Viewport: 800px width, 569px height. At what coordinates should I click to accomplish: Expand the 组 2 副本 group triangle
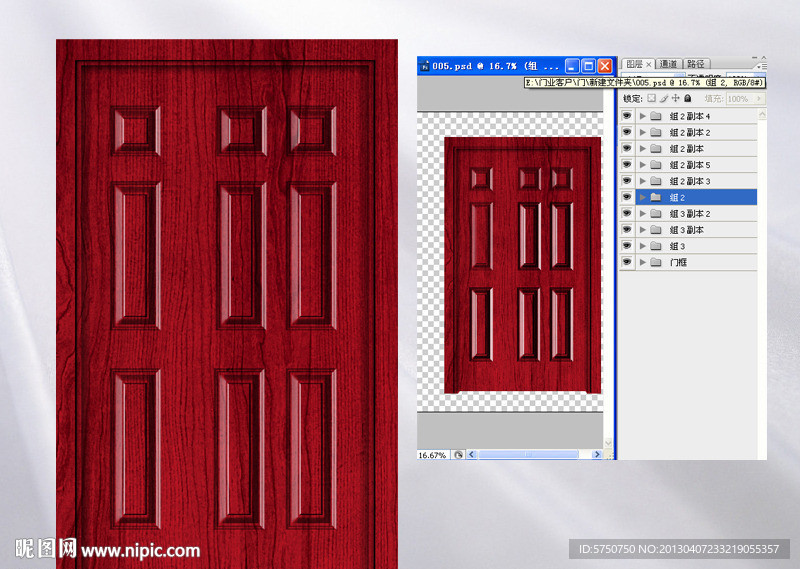pyautogui.click(x=643, y=149)
